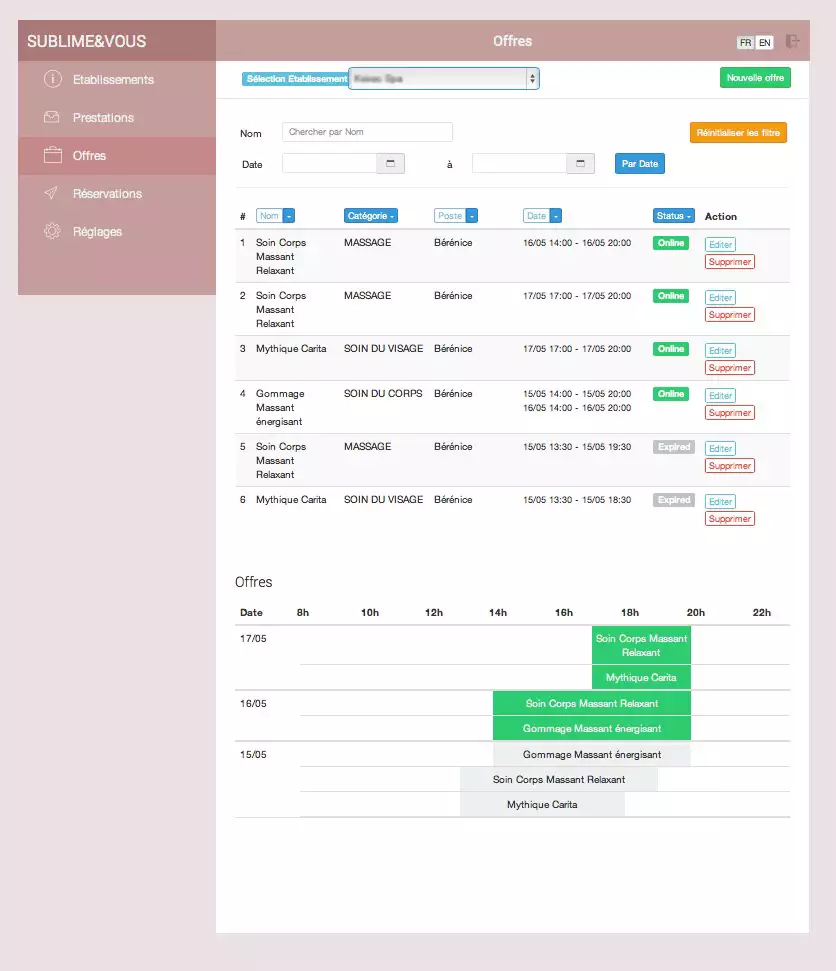Viewport: 836px width, 971px height.
Task: Open the Etablissements section via its info icon
Action: coord(52,79)
